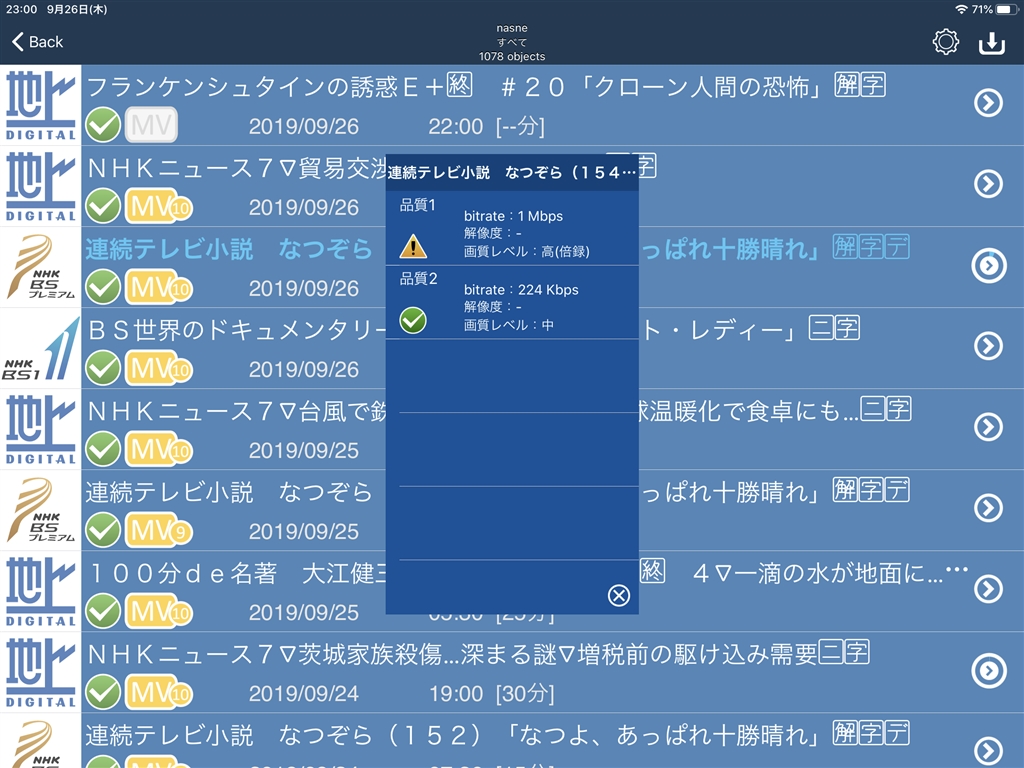Toggle green checkmark on NHKニュース7 貿易交渉 row
The image size is (1024, 768).
pyautogui.click(x=103, y=206)
